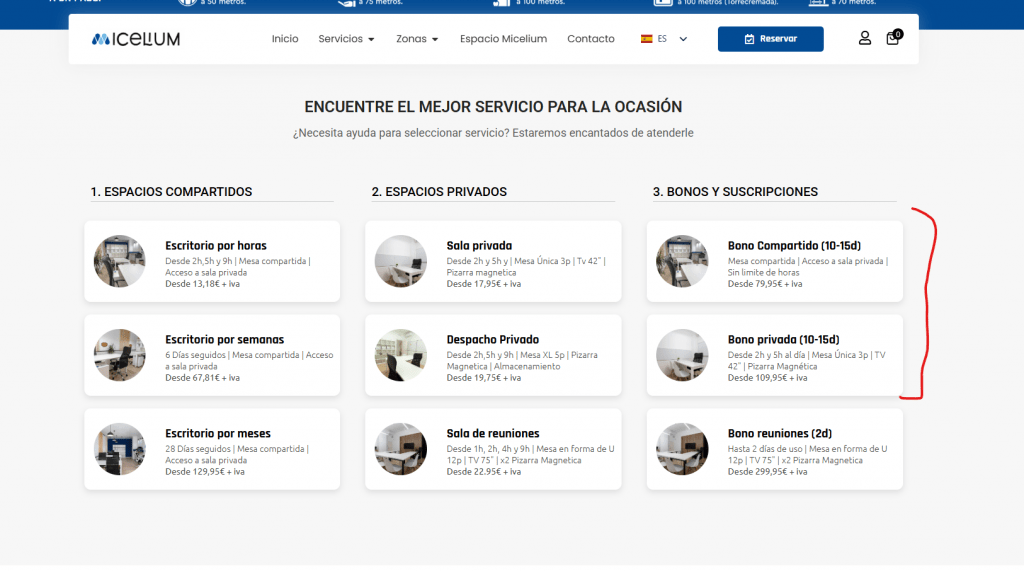This screenshot has height=571, width=1024.
Task: Open the user account icon
Action: (x=865, y=38)
